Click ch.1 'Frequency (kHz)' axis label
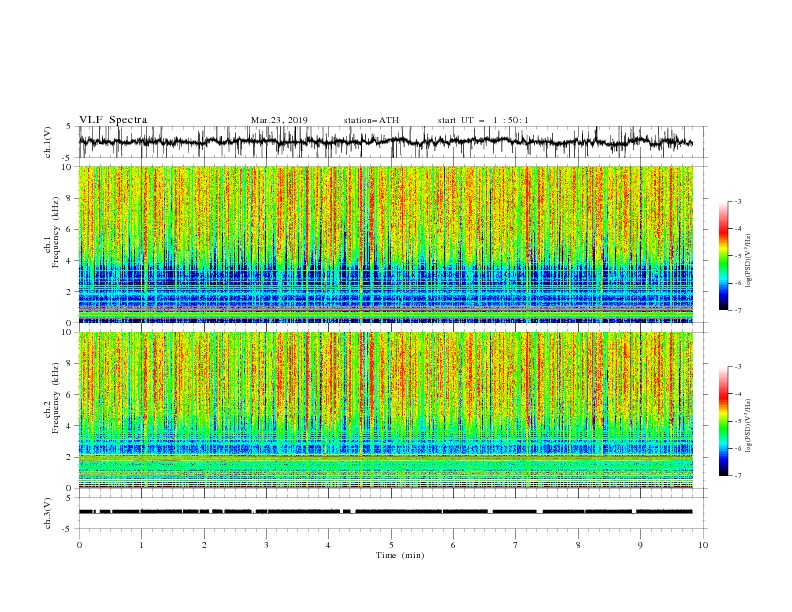The width and height of the screenshot is (792, 612). pos(56,232)
